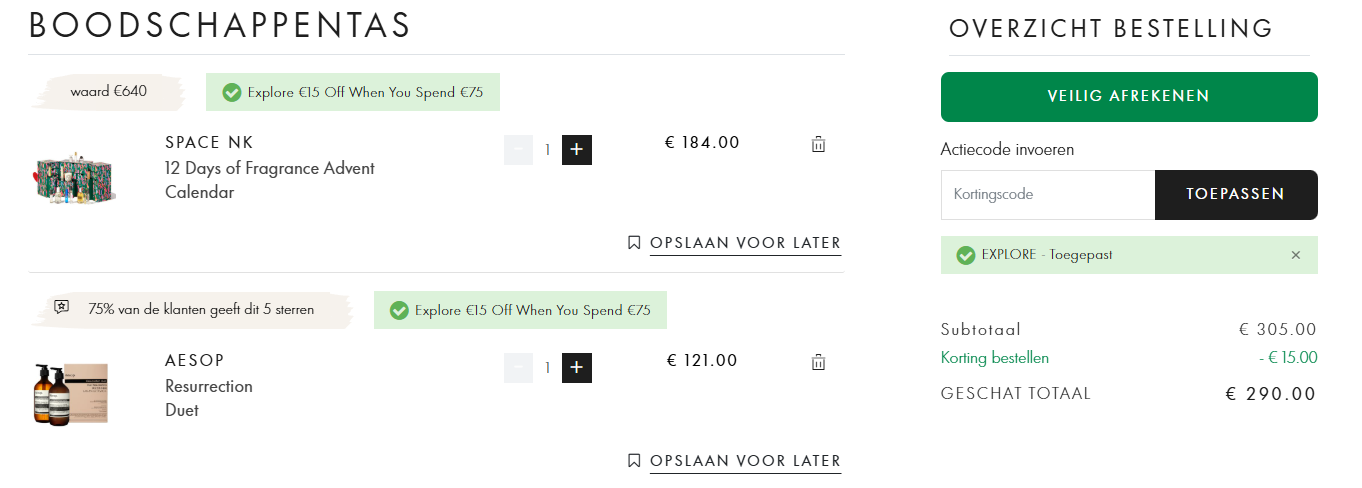Increase quantity of Space NK Advent Calendar
The image size is (1362, 488).
pos(577,150)
